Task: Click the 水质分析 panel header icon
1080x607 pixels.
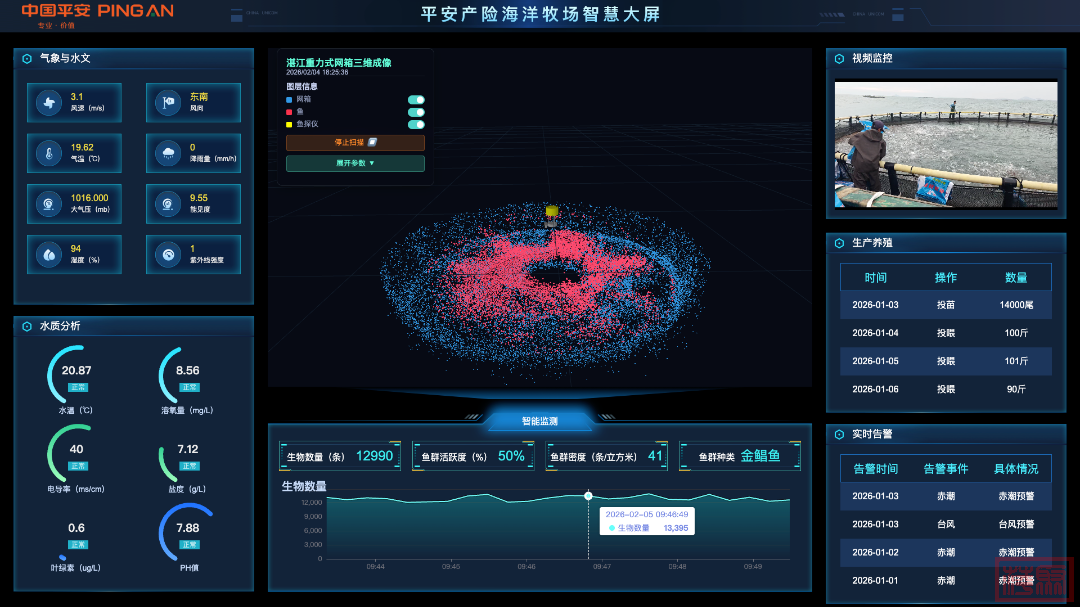Action: (x=27, y=326)
